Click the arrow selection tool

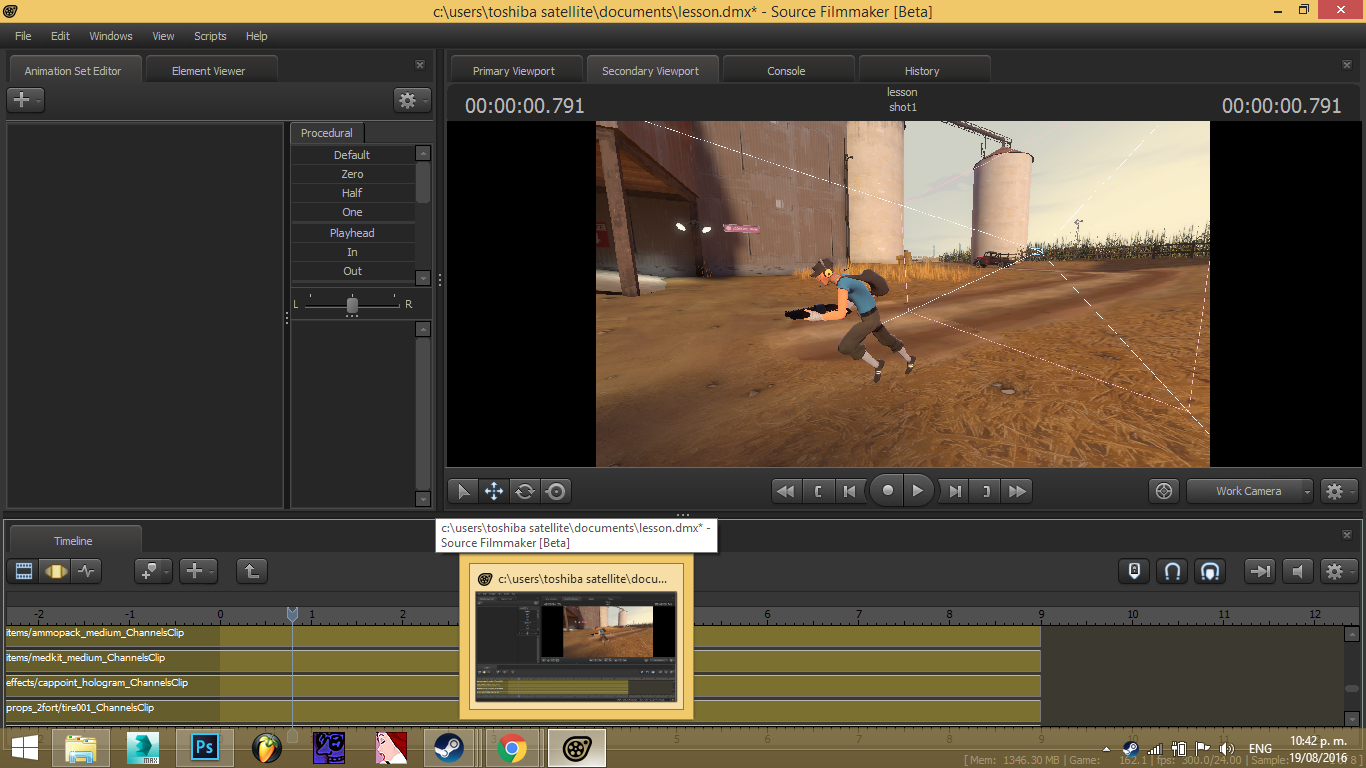coord(462,491)
